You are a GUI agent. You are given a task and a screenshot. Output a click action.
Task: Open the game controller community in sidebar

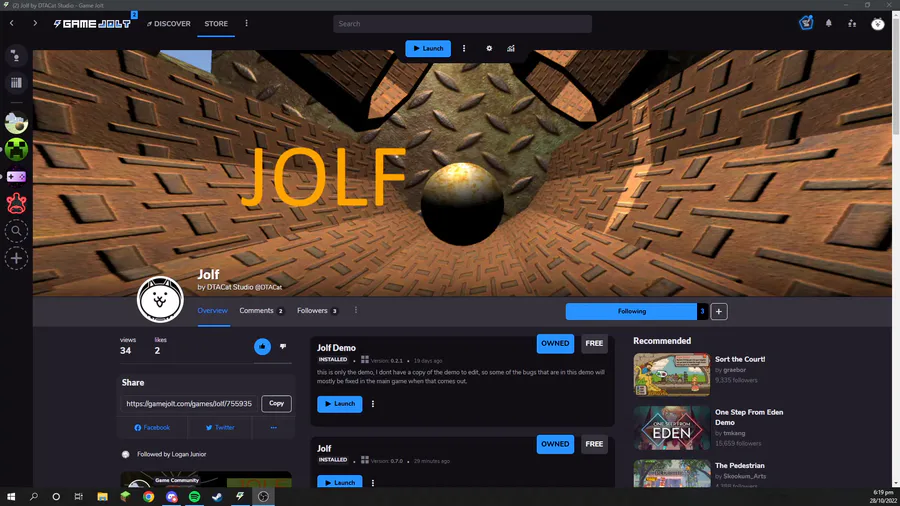point(16,177)
